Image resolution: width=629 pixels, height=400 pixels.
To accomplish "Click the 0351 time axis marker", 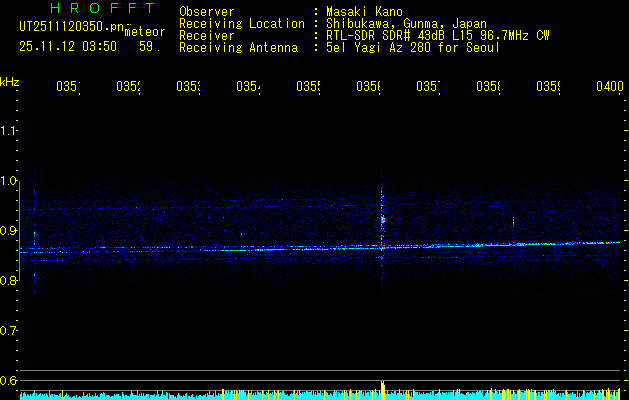I will [68, 86].
